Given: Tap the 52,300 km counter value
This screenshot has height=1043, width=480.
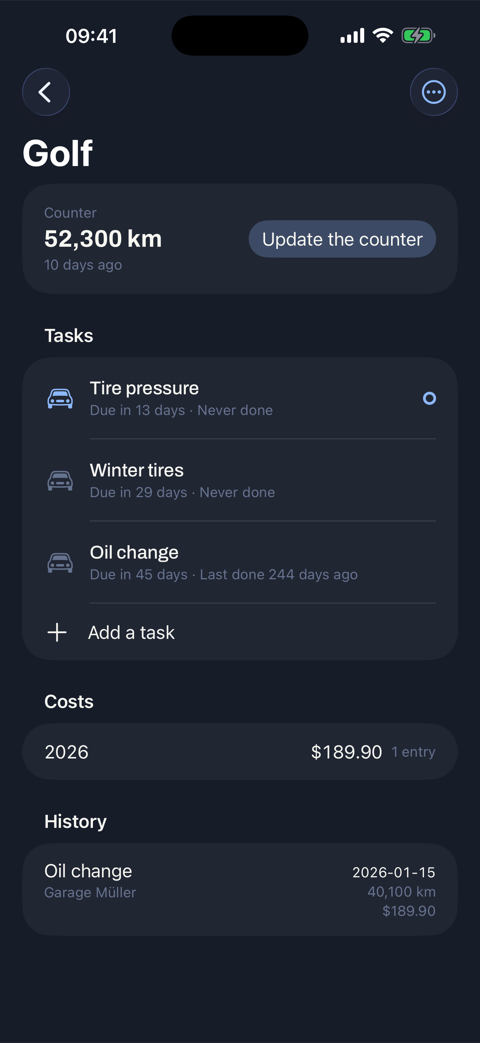Looking at the screenshot, I should coord(103,239).
